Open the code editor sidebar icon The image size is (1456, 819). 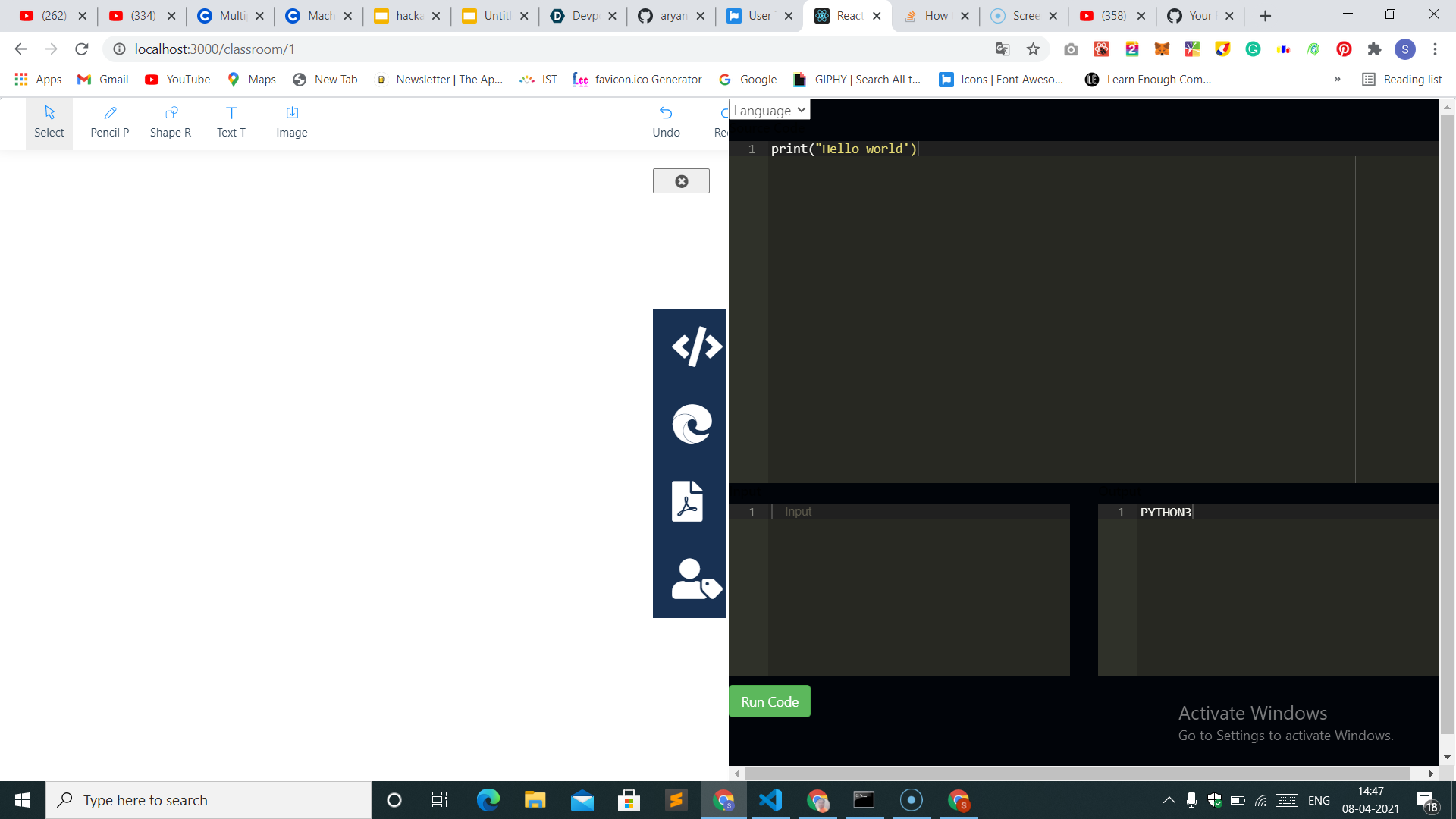coord(695,347)
